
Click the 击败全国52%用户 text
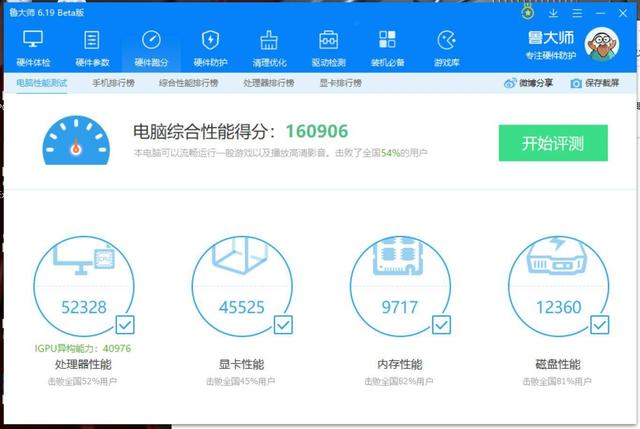click(x=82, y=381)
